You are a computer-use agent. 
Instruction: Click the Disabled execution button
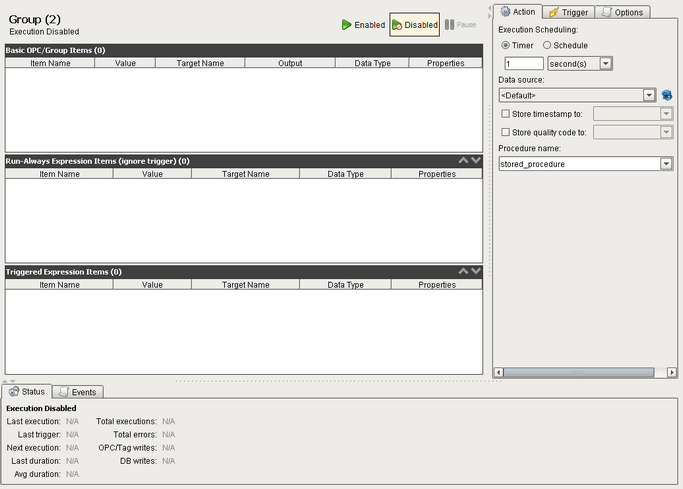[414, 25]
